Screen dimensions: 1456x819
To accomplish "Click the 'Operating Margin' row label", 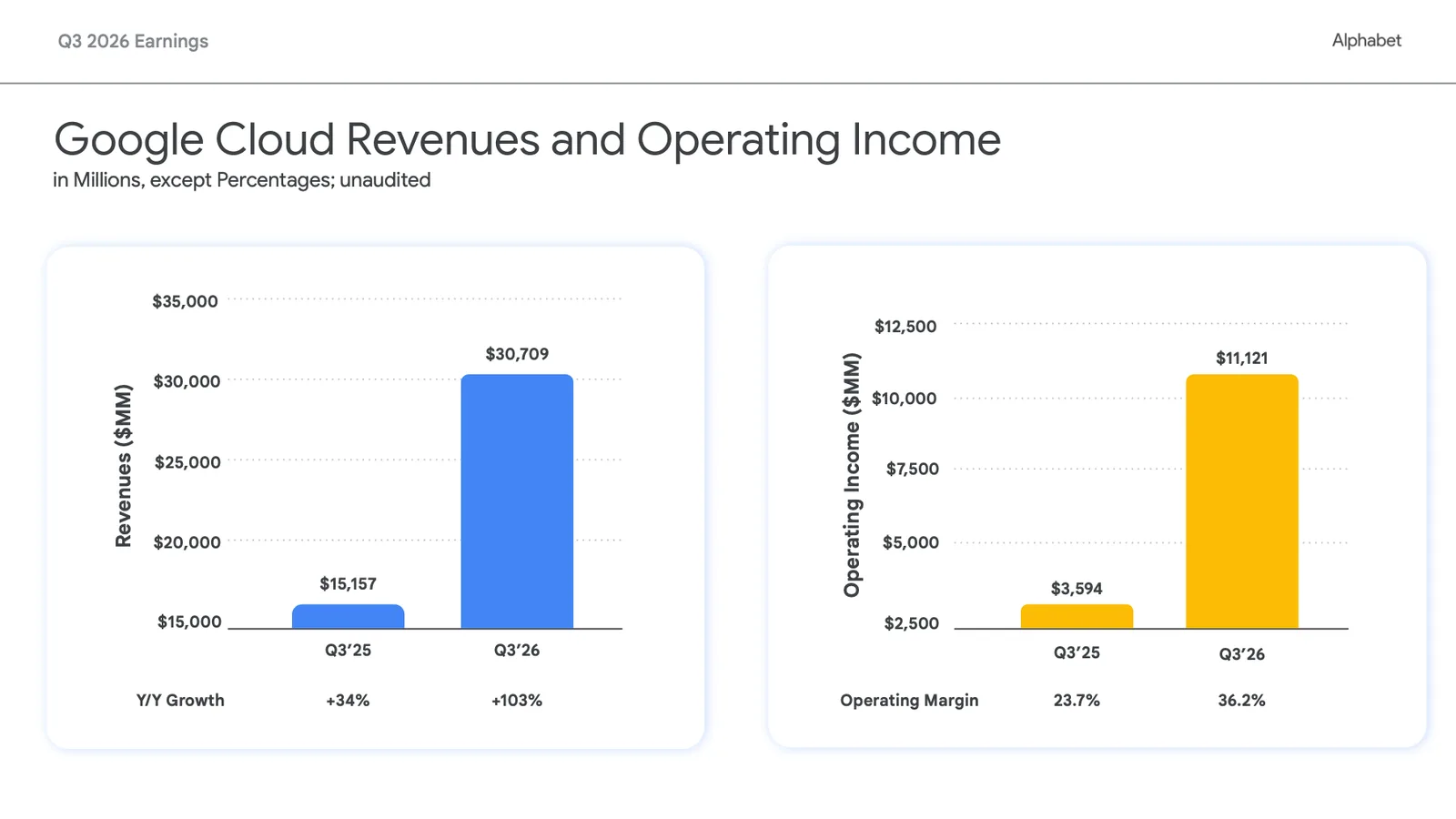I will pyautogui.click(x=909, y=701).
